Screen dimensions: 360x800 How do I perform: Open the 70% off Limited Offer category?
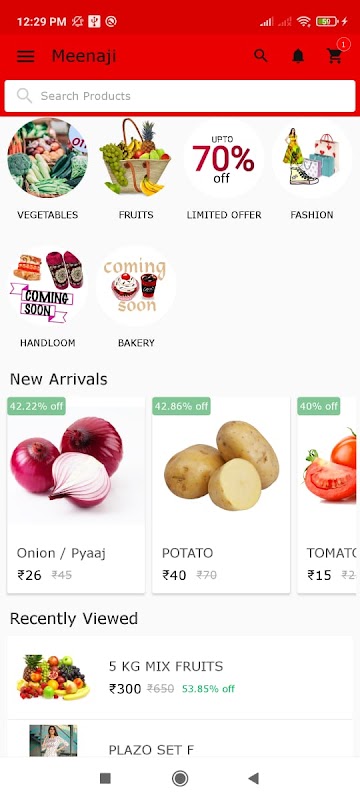pos(223,158)
